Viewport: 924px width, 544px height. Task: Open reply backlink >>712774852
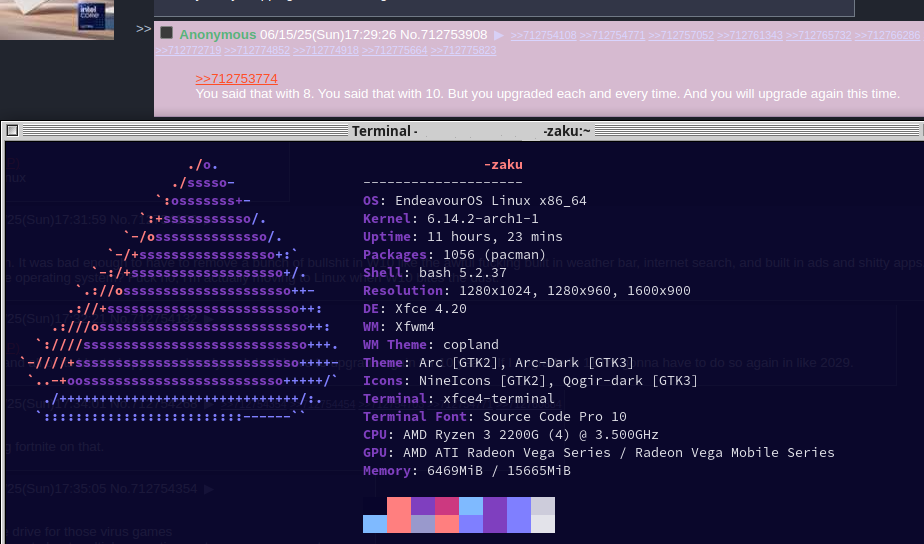(x=257, y=50)
